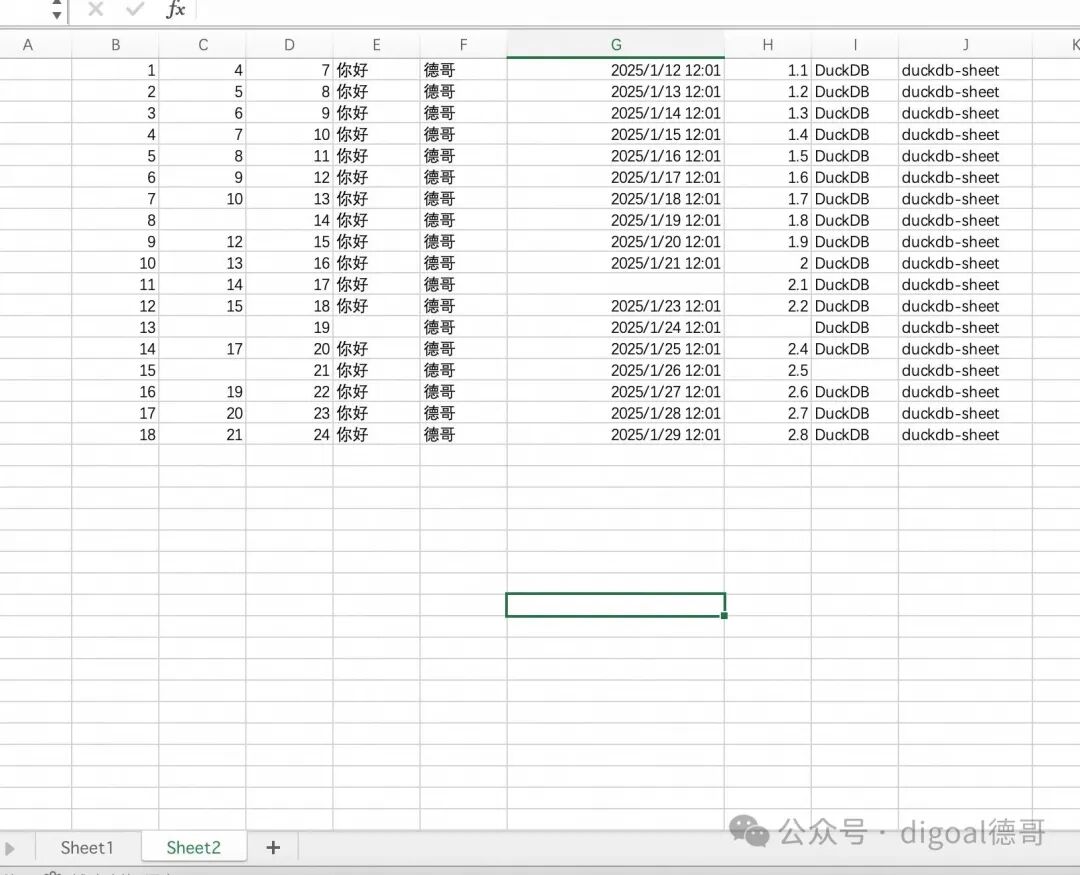Select the cell with value 2.8
The width and height of the screenshot is (1080, 875).
coord(767,435)
